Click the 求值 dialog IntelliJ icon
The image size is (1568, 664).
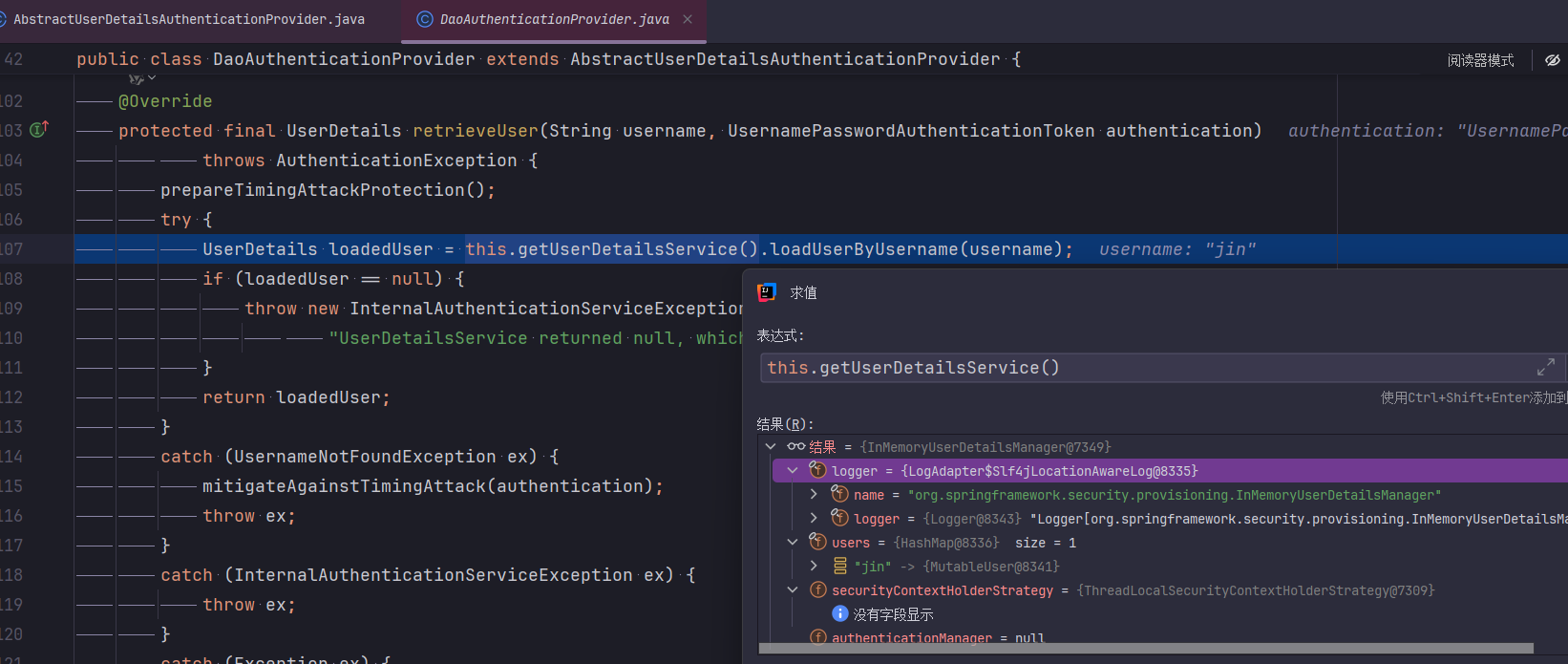tap(767, 292)
